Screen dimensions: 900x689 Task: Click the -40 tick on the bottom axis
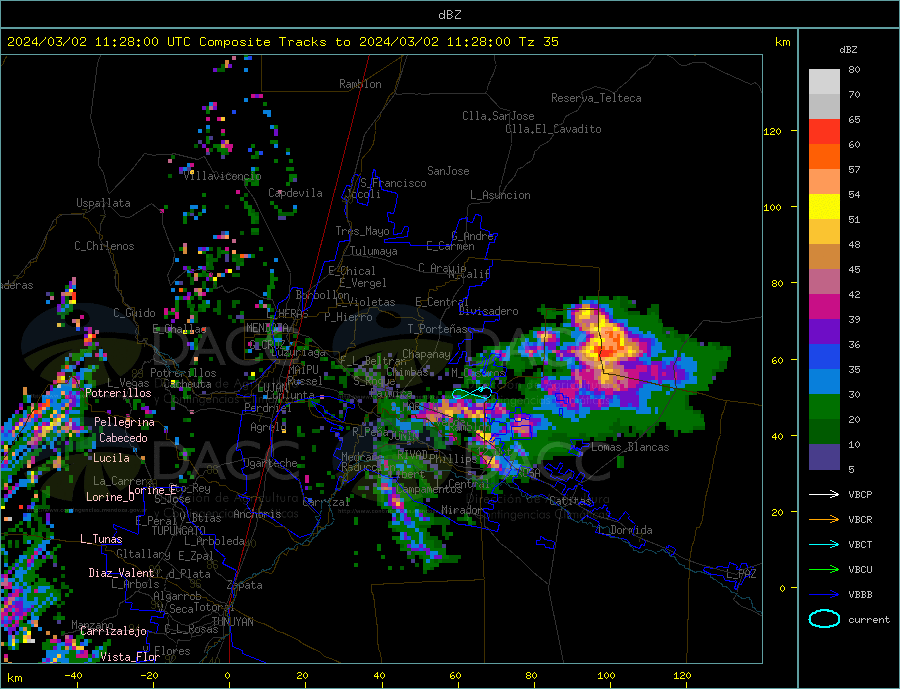click(x=73, y=676)
